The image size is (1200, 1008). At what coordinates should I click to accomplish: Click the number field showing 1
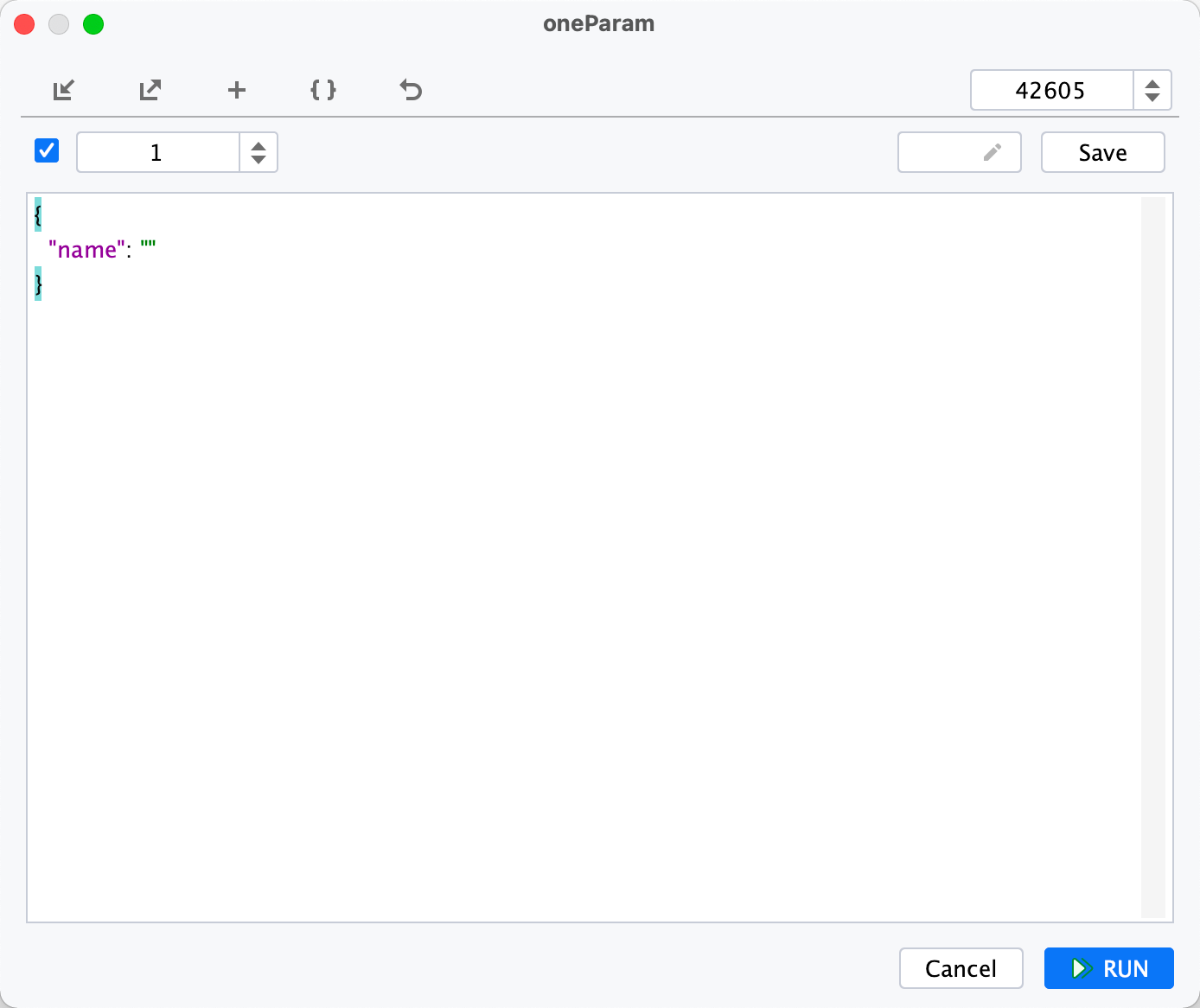tap(157, 152)
